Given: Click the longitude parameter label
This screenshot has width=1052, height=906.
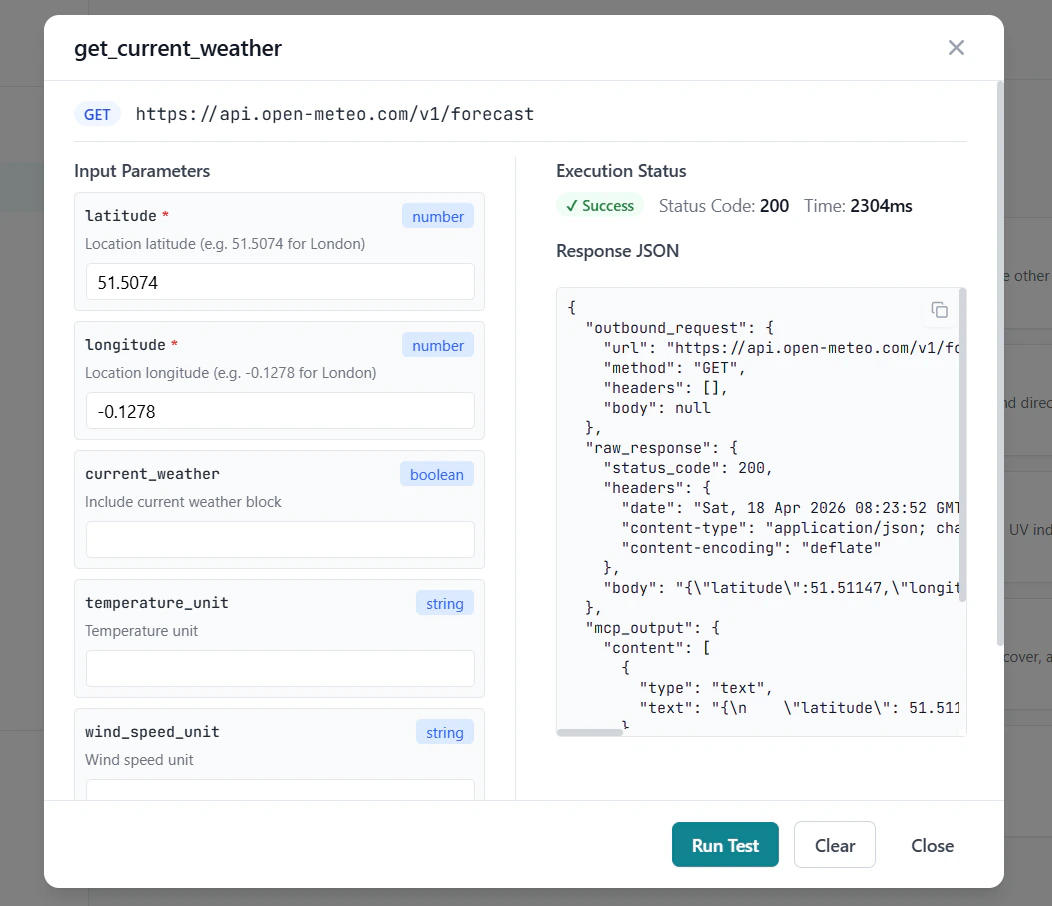Looking at the screenshot, I should pos(125,344).
